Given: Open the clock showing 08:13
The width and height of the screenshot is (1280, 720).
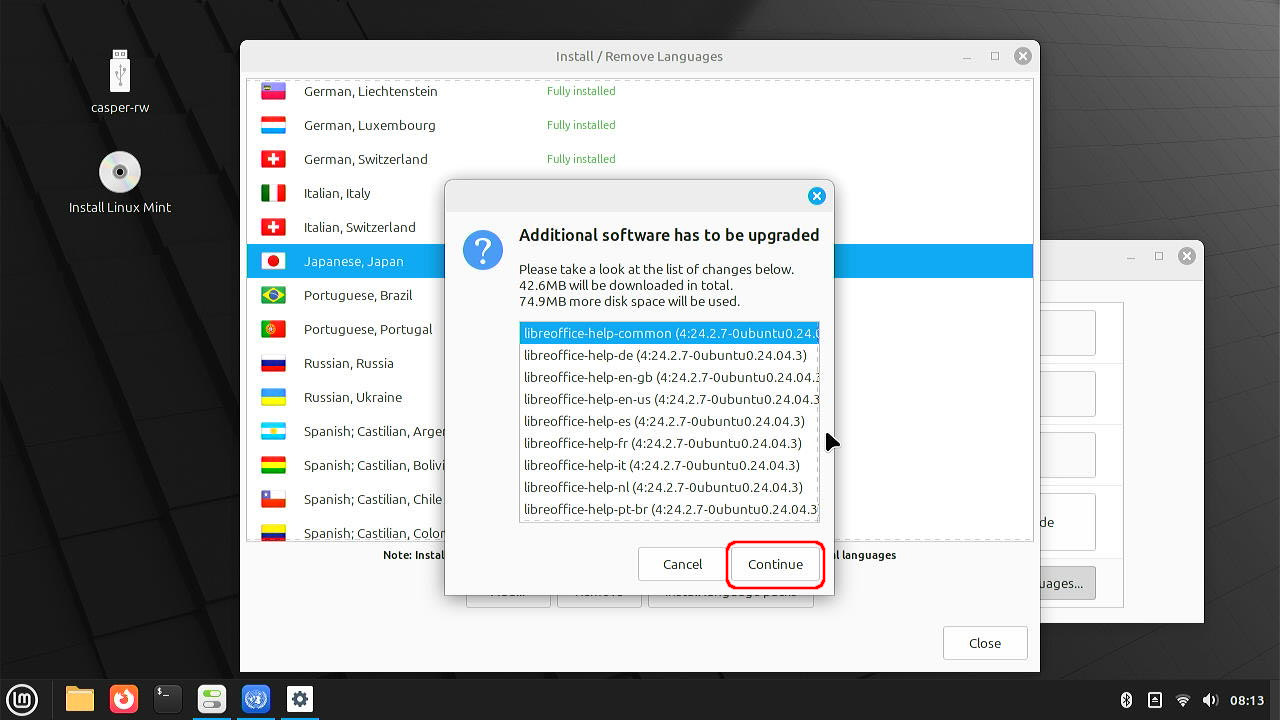Looking at the screenshot, I should (1247, 700).
